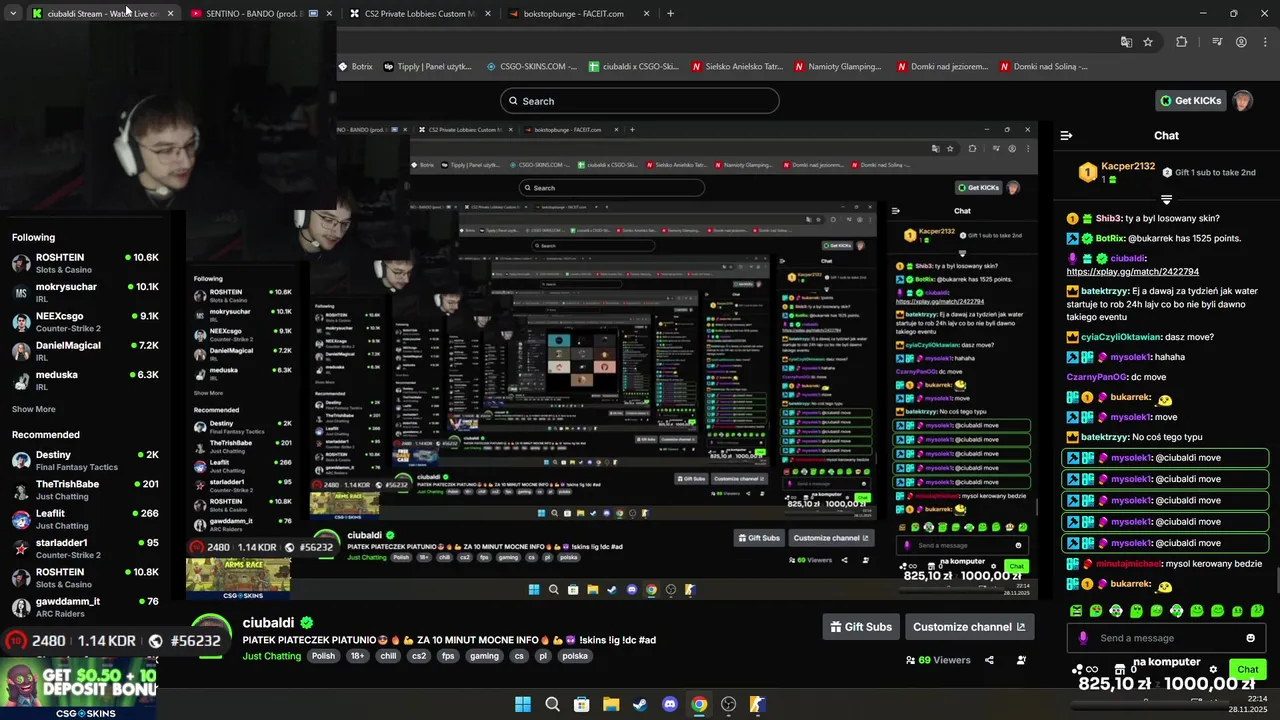Click the share icon beside the viewer count
The width and height of the screenshot is (1280, 720).
pos(989,660)
